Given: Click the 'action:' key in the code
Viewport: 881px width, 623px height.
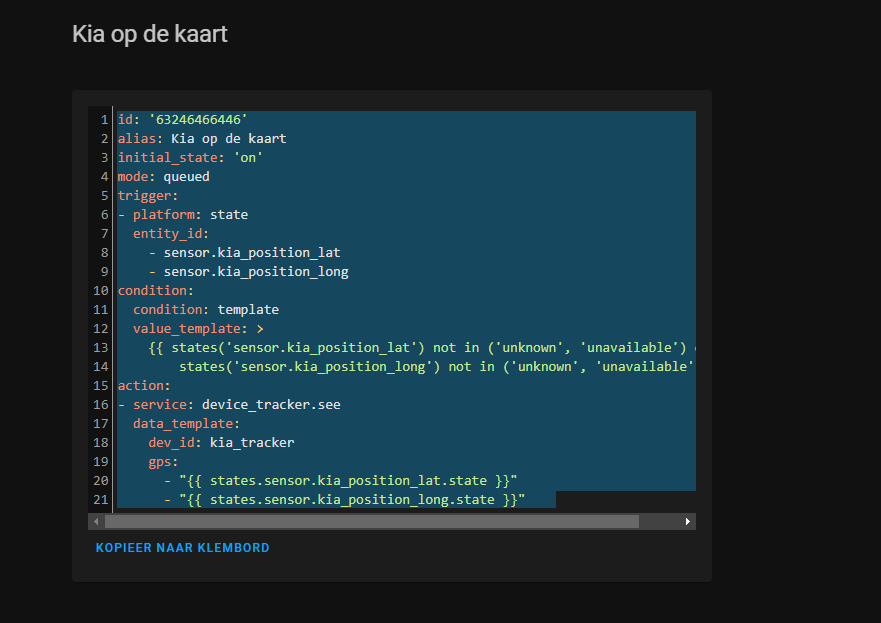Looking at the screenshot, I should pyautogui.click(x=144, y=386).
